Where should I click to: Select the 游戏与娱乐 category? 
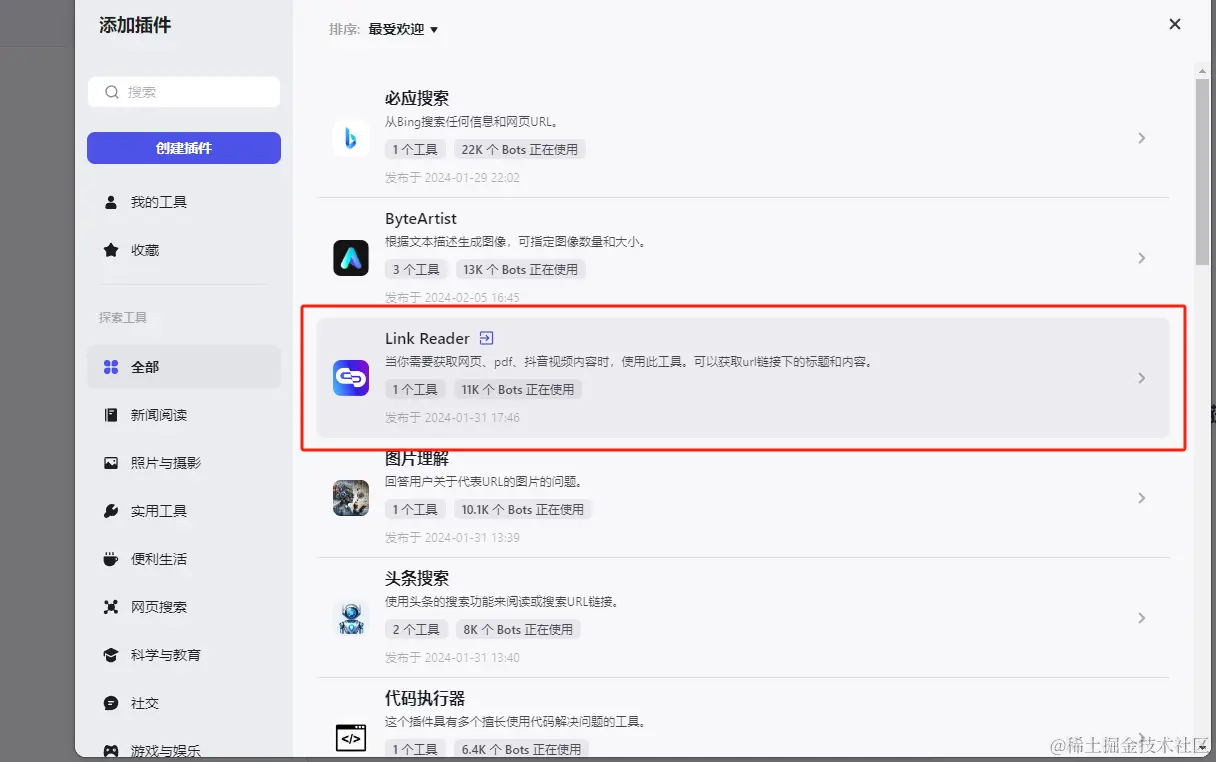point(184,748)
